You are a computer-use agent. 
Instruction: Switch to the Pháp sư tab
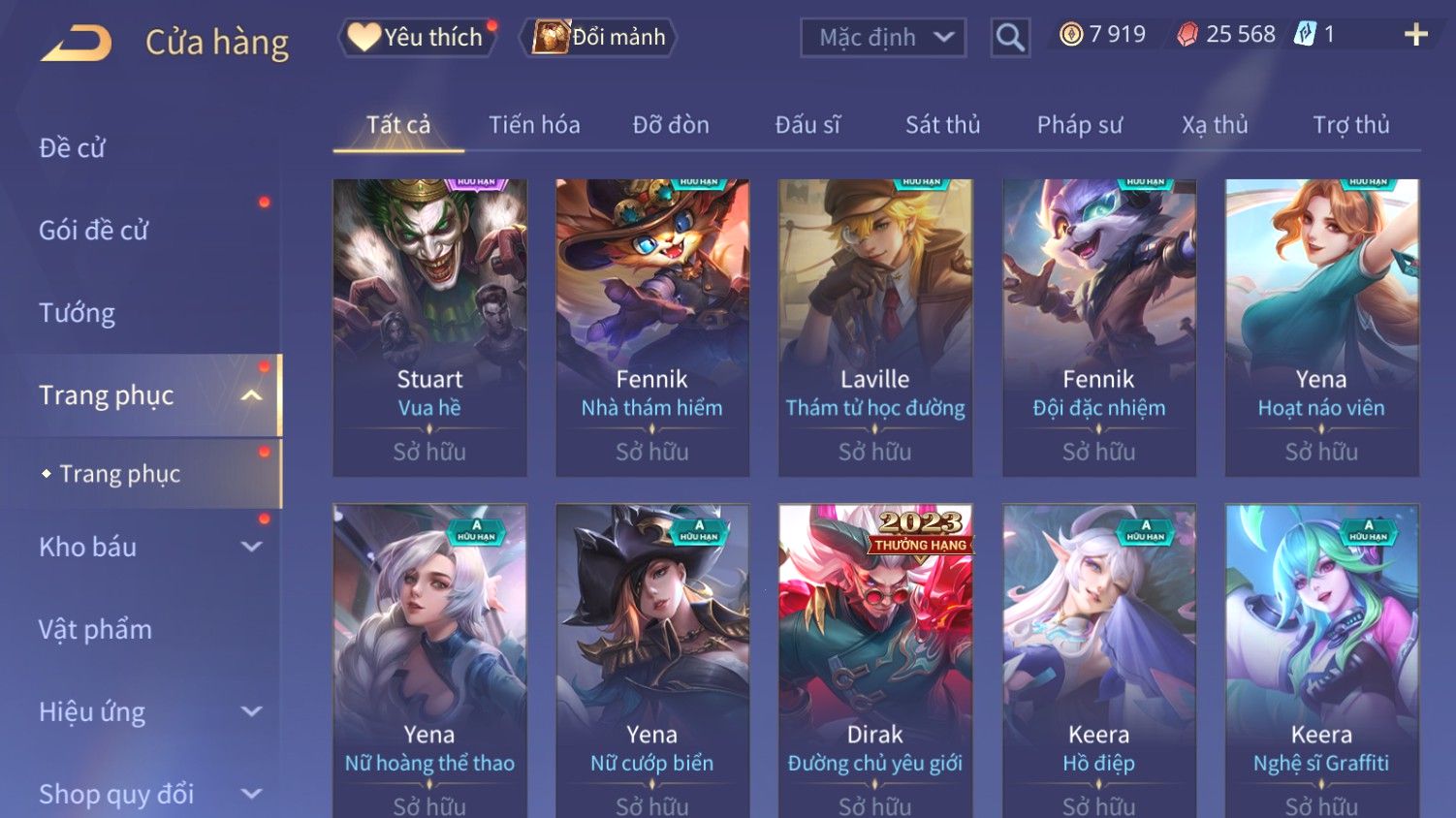1079,125
